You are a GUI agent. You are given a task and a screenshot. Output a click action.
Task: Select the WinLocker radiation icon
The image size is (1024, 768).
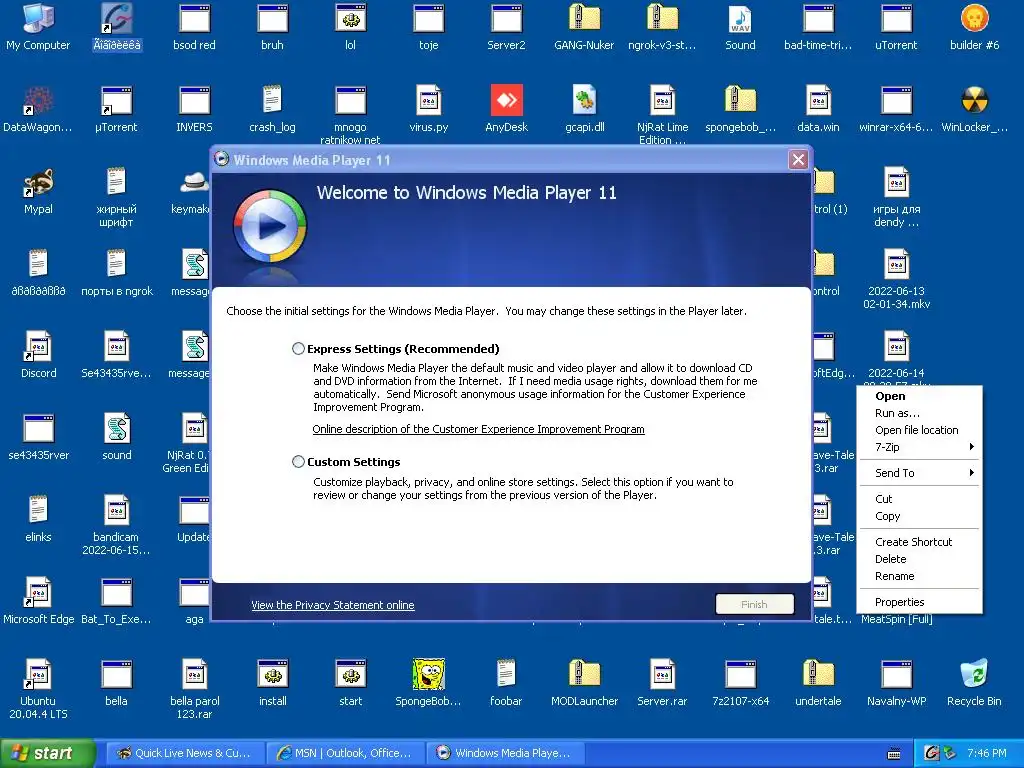[x=974, y=108]
